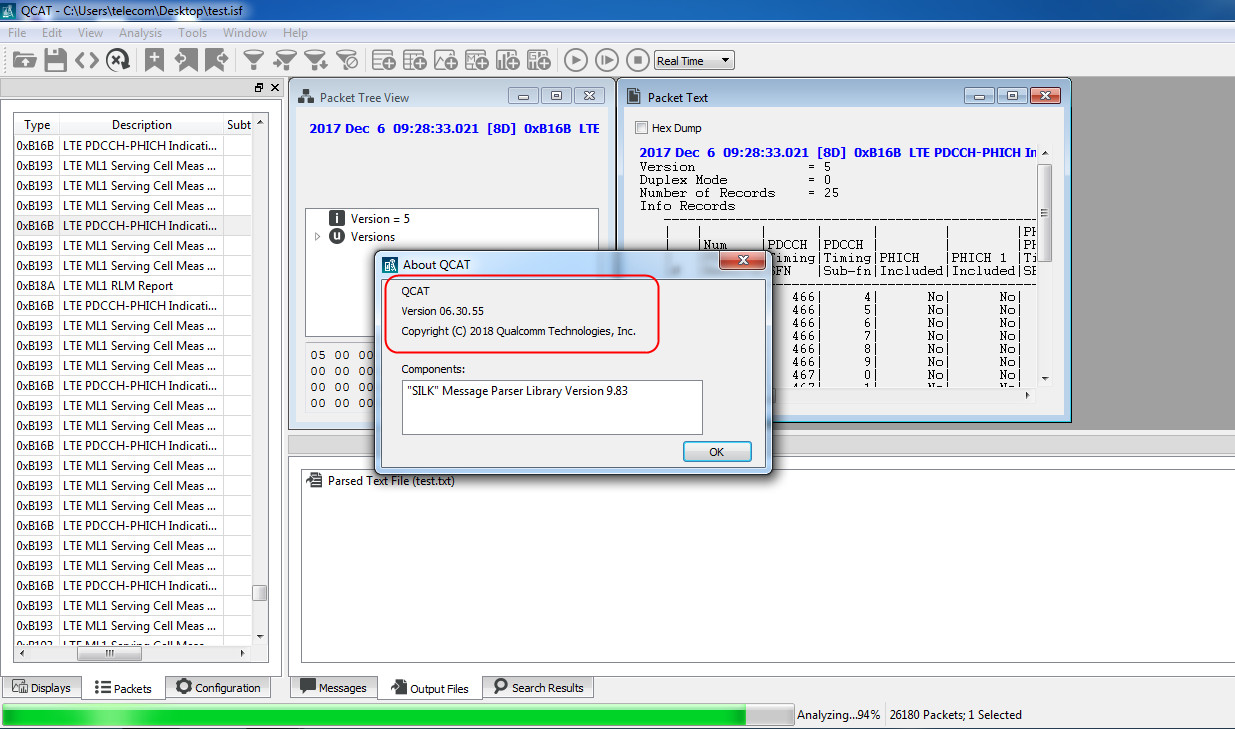The image size is (1235, 729).
Task: Click the add line graph view icon
Action: coord(446,60)
